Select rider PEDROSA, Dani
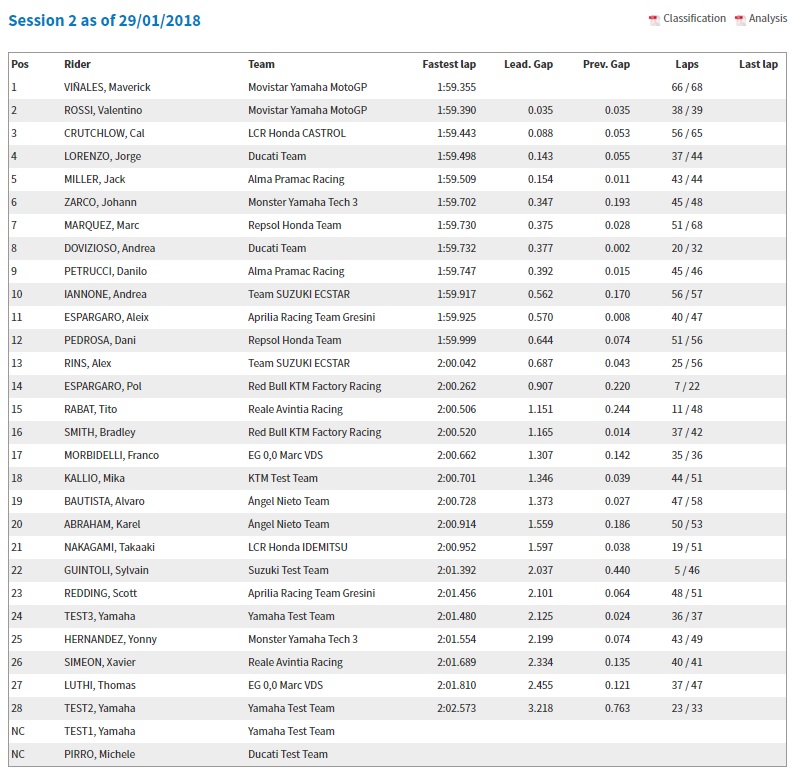Screen dimensions: 800x779 100,340
